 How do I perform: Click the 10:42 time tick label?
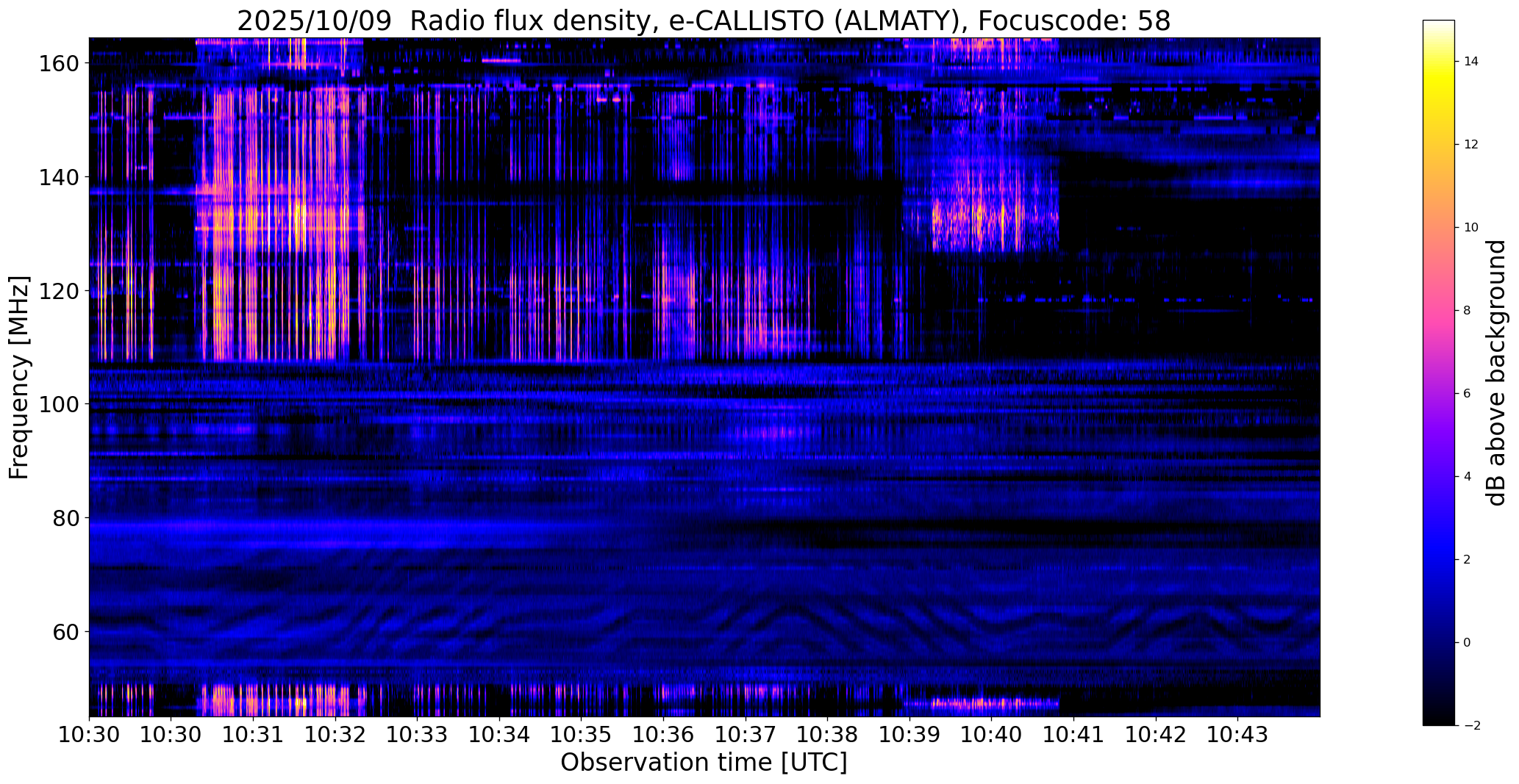pyautogui.click(x=1156, y=735)
